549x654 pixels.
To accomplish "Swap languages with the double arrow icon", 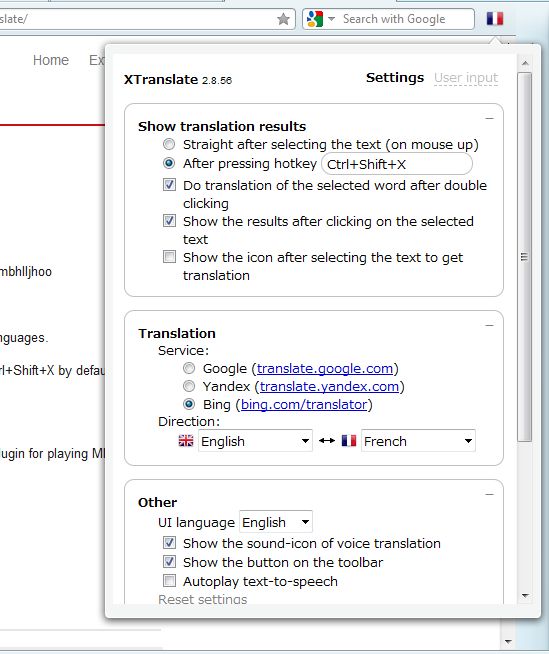I will pyautogui.click(x=327, y=440).
